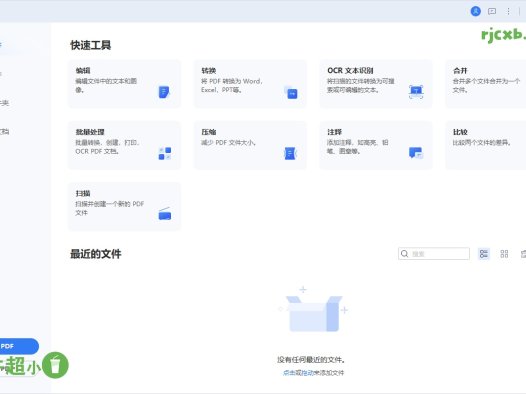The image size is (526, 394).
Task: Click the blue PDF button in sidebar
Action: (19, 346)
